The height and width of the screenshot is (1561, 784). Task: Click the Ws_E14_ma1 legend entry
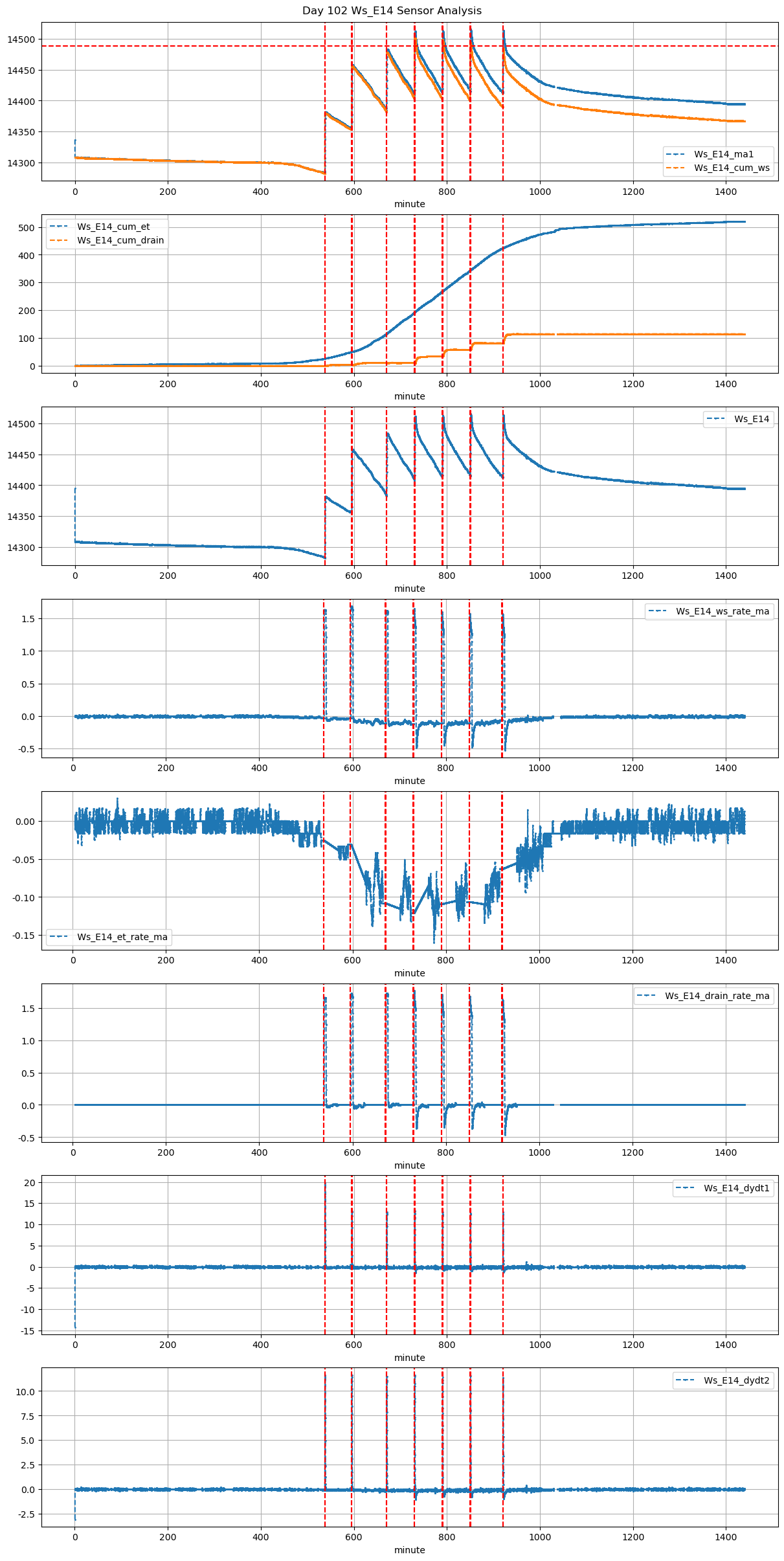pyautogui.click(x=723, y=154)
